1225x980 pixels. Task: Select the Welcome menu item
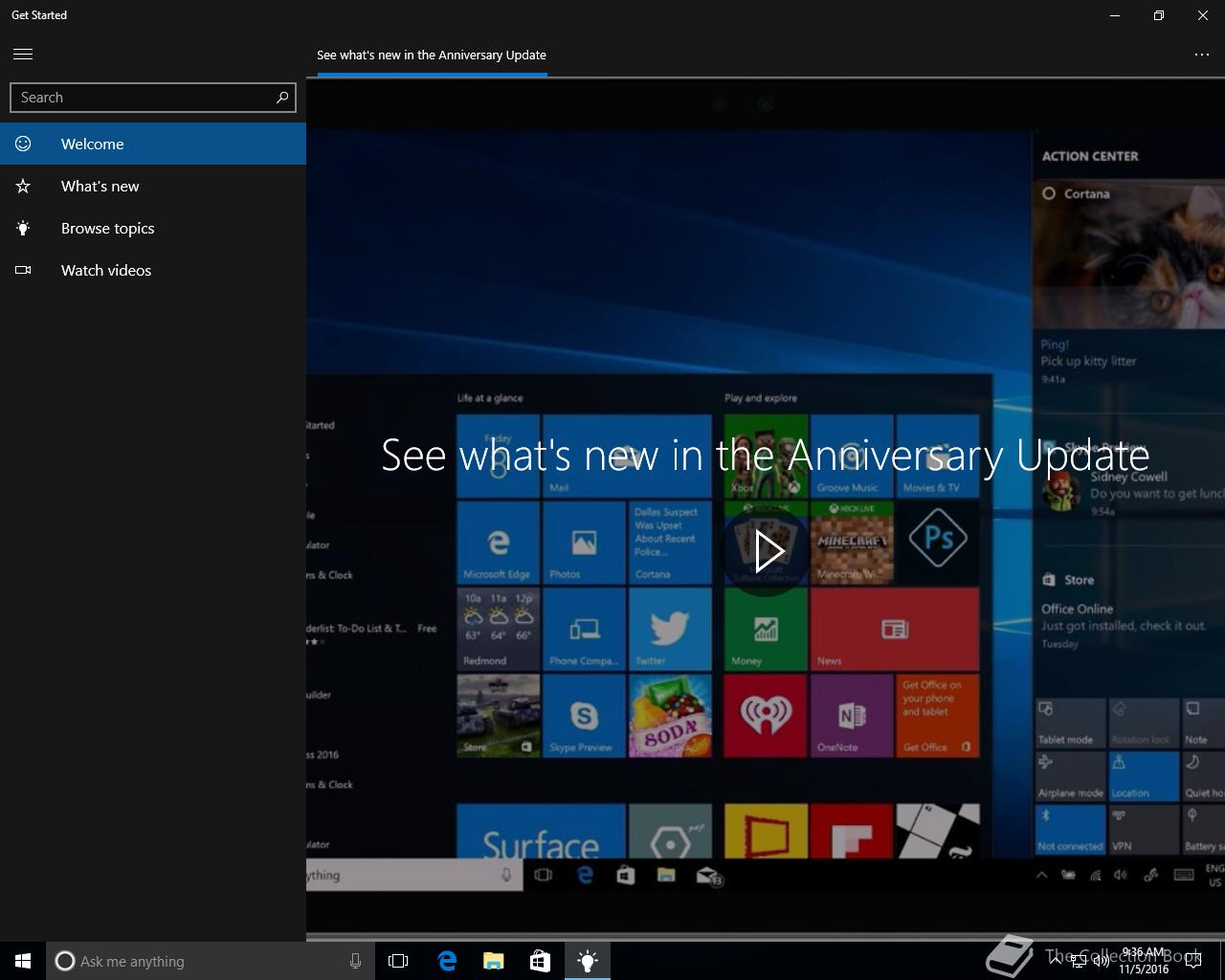(x=153, y=144)
